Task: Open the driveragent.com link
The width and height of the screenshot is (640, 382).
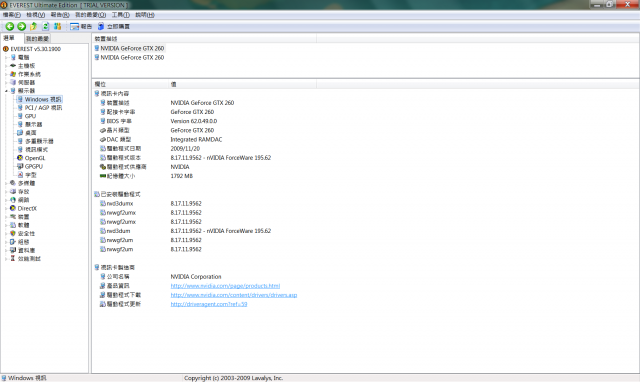Action: coord(209,304)
